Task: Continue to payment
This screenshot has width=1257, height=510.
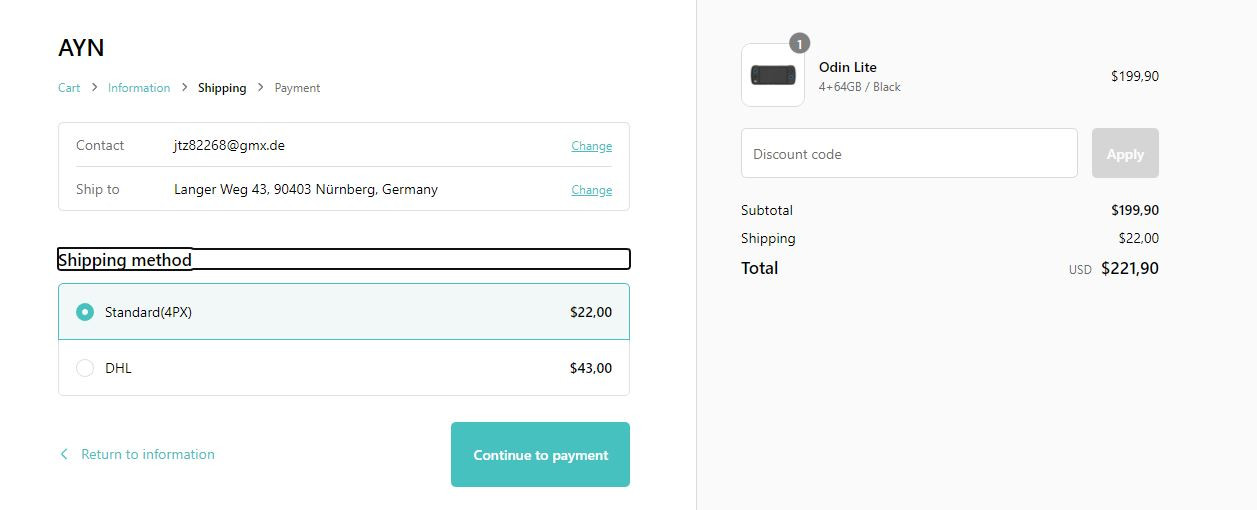Action: [x=540, y=455]
